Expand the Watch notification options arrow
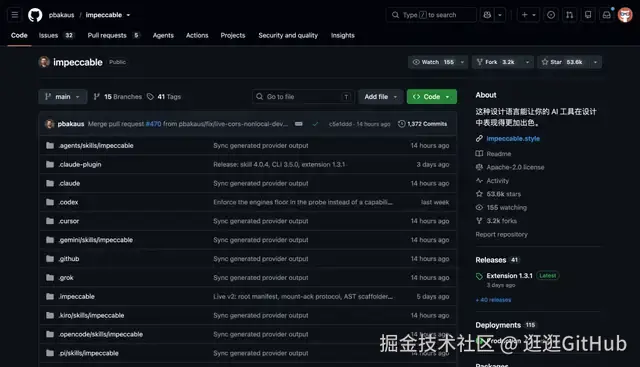The width and height of the screenshot is (640, 367). 462,62
